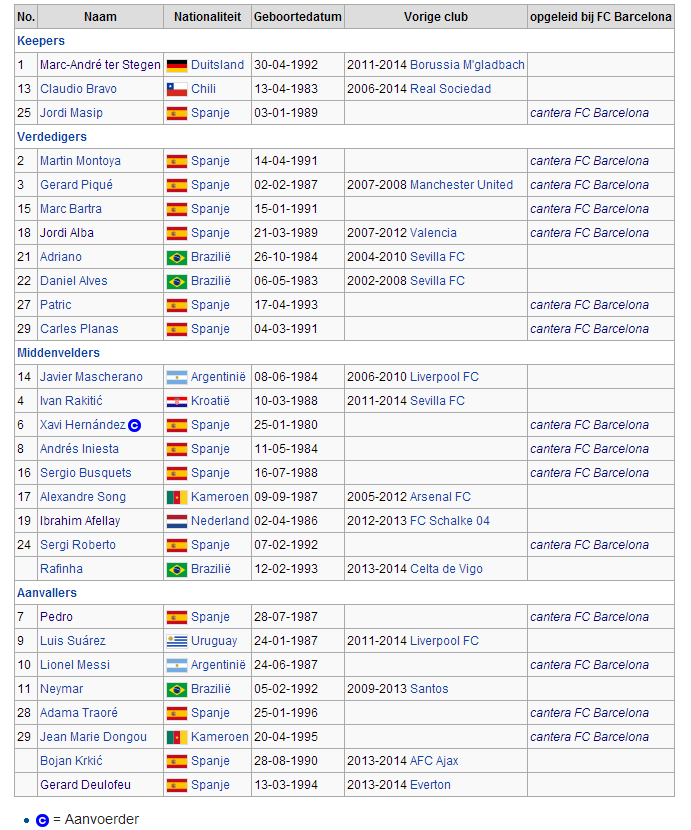Screen dimensions: 691x830
Task: Open Marc-André ter Stegen's player page
Action: click(x=100, y=65)
